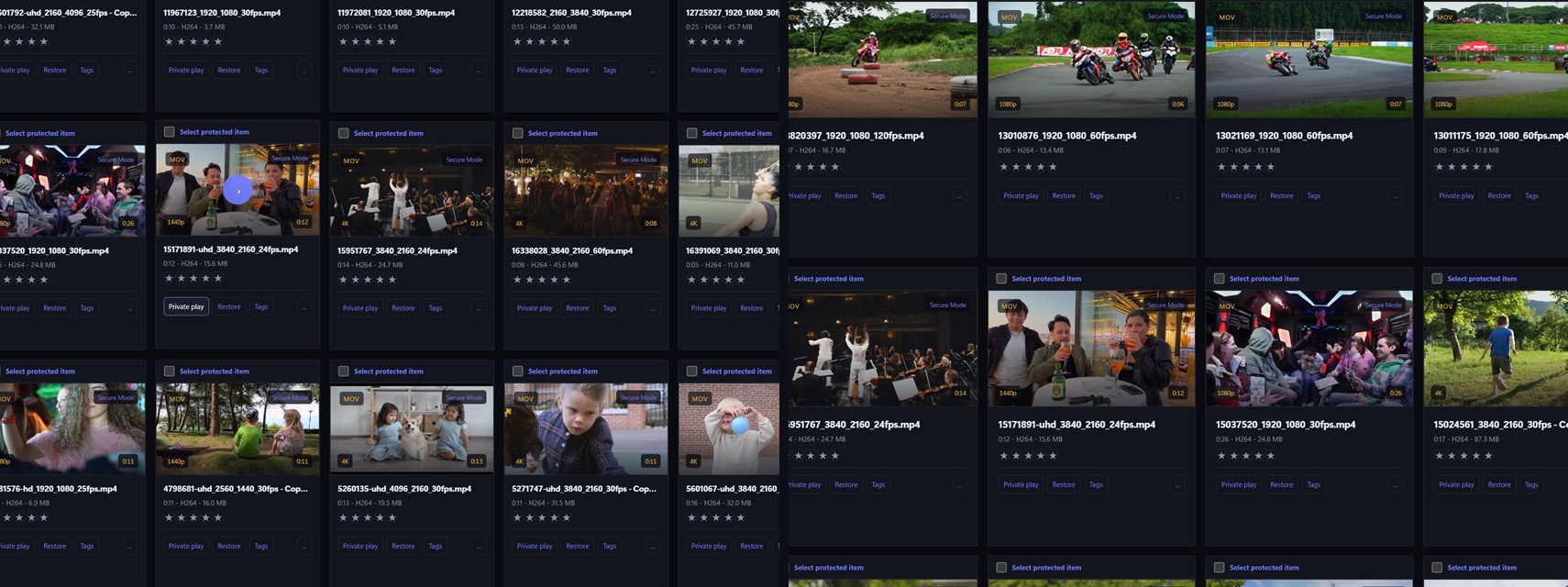Restore 11967123_1920_1080_30fps.mp4
Image resolution: width=1568 pixels, height=587 pixels.
pos(229,70)
